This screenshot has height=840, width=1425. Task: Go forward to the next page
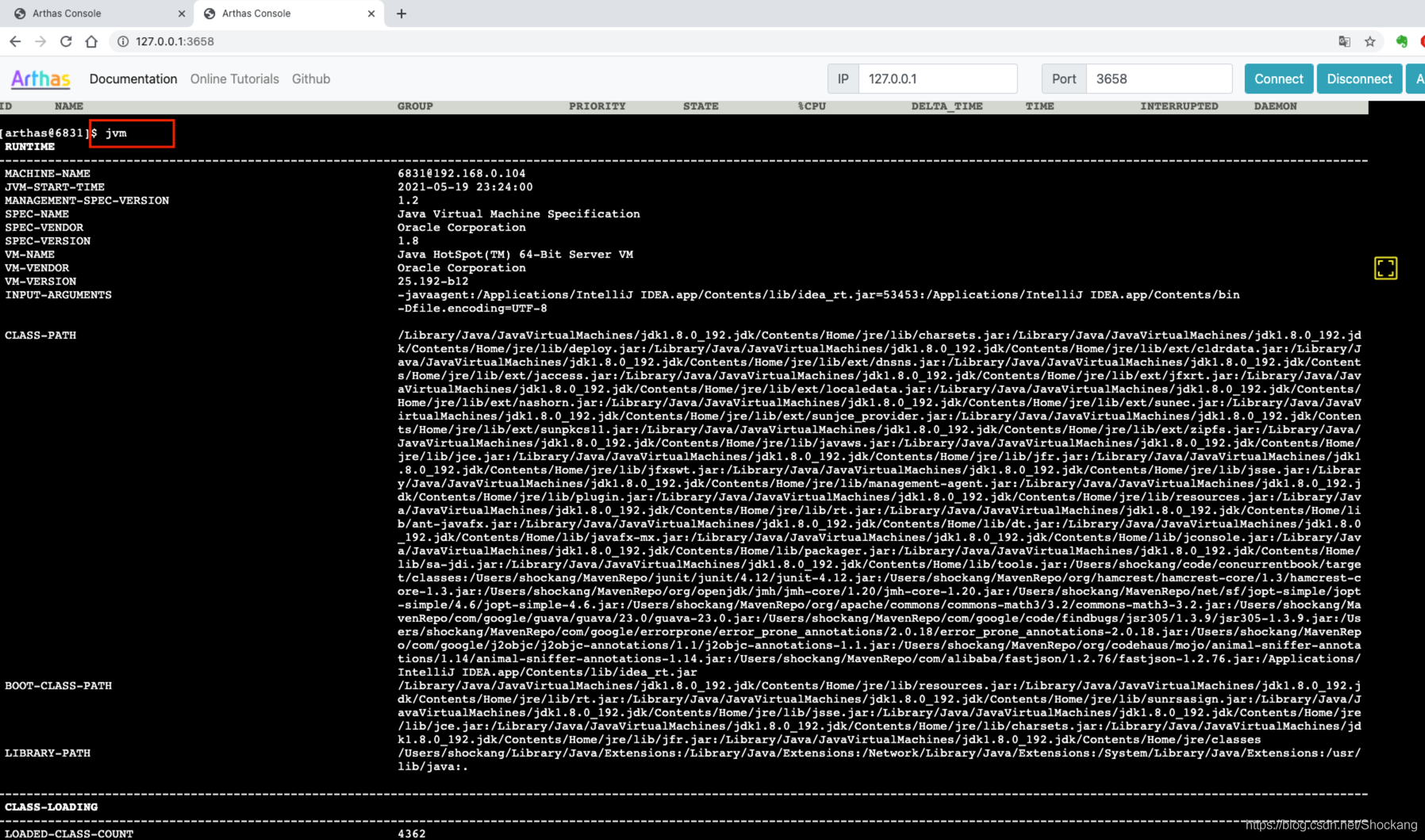pos(40,41)
